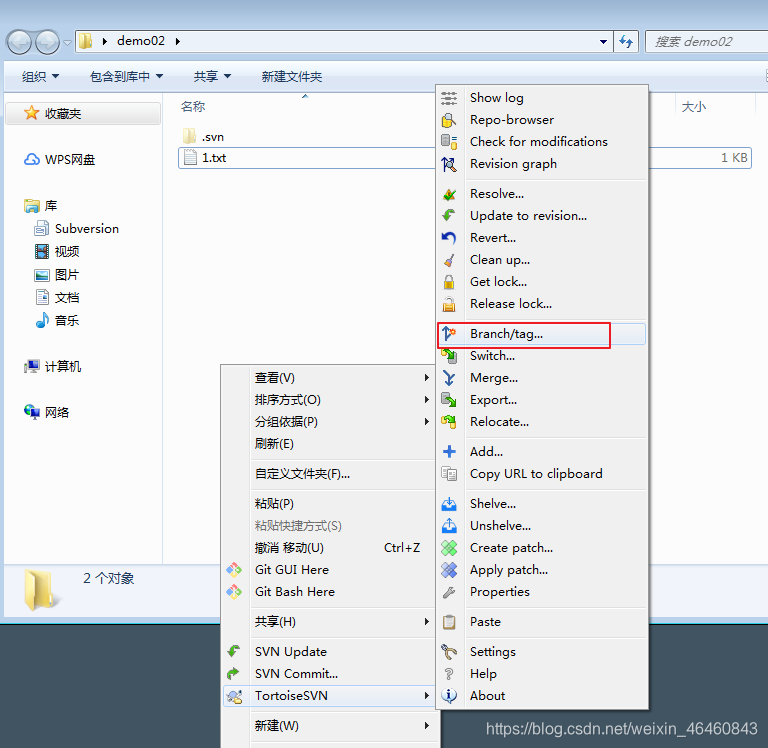This screenshot has width=768, height=748.
Task: Click the Resolve checkmark icon
Action: (449, 194)
